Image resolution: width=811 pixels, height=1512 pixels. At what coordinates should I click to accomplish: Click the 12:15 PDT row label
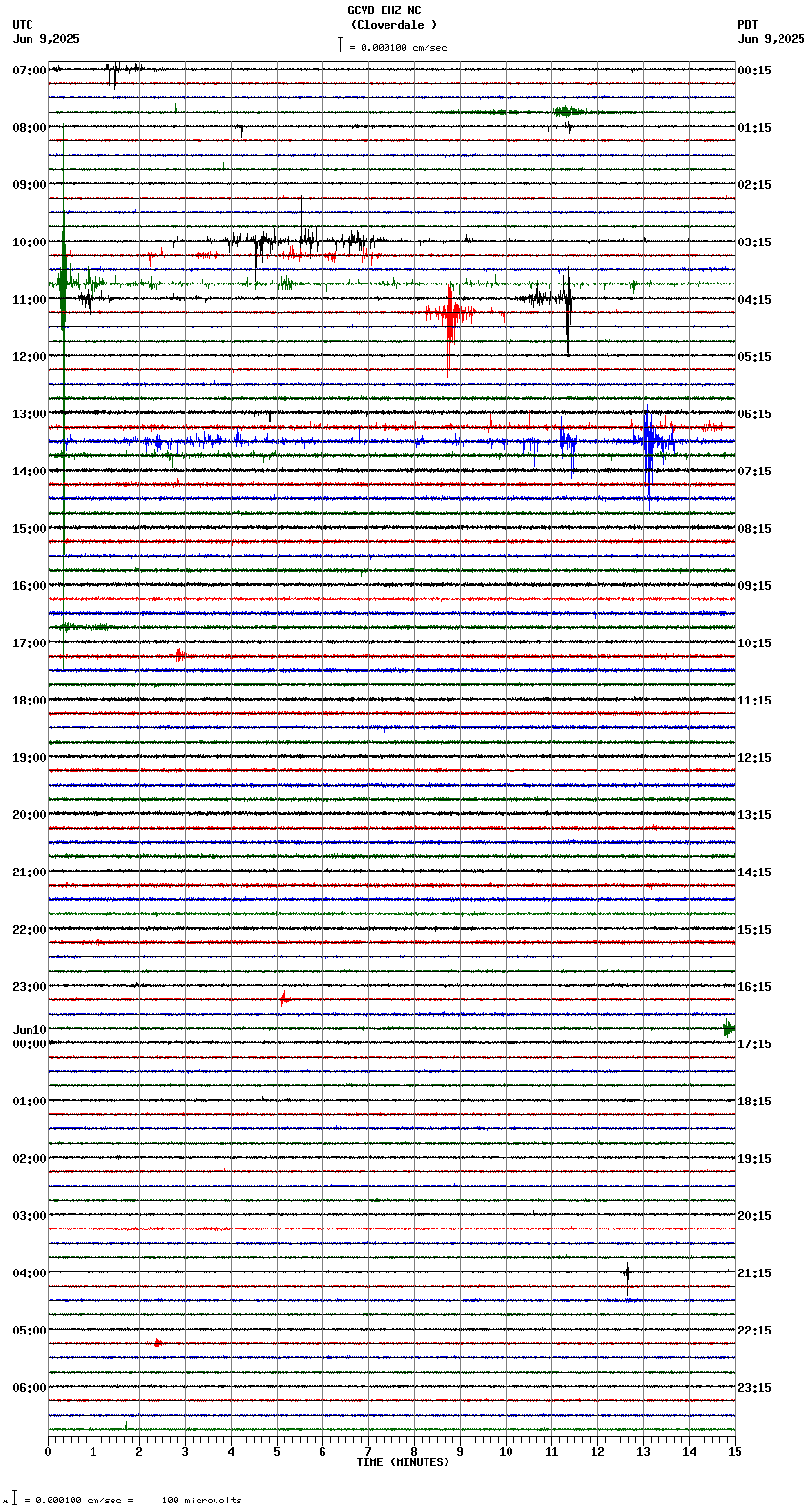(x=755, y=758)
